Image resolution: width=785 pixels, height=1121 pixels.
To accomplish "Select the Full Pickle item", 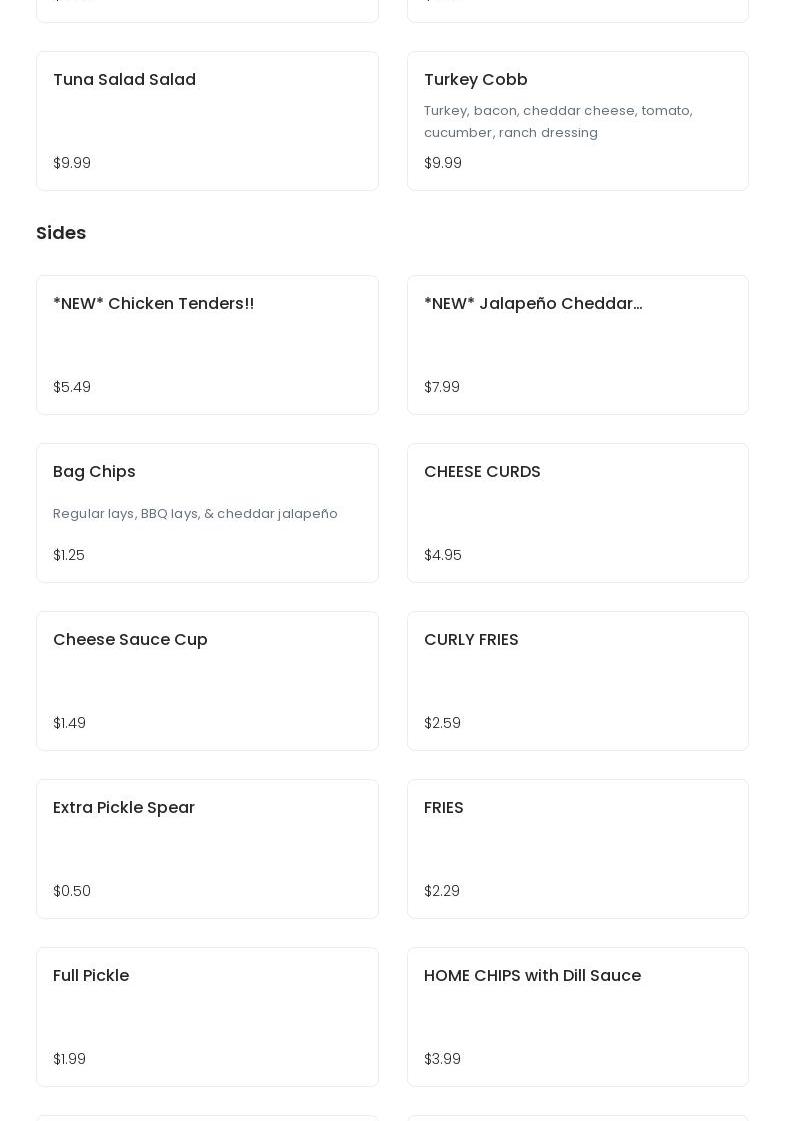I will [x=207, y=1016].
